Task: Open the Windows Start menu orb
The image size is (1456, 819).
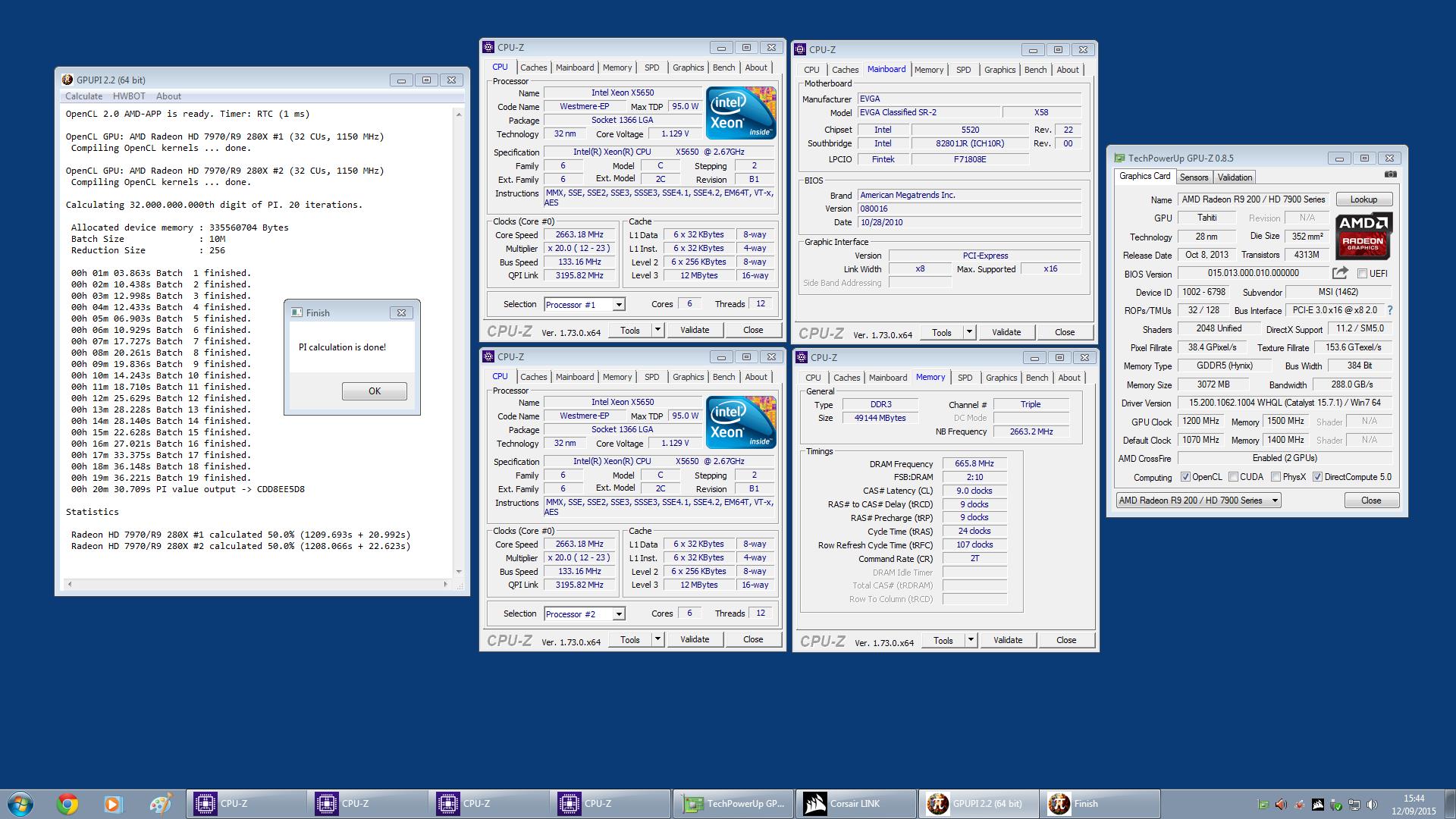Action: [20, 804]
